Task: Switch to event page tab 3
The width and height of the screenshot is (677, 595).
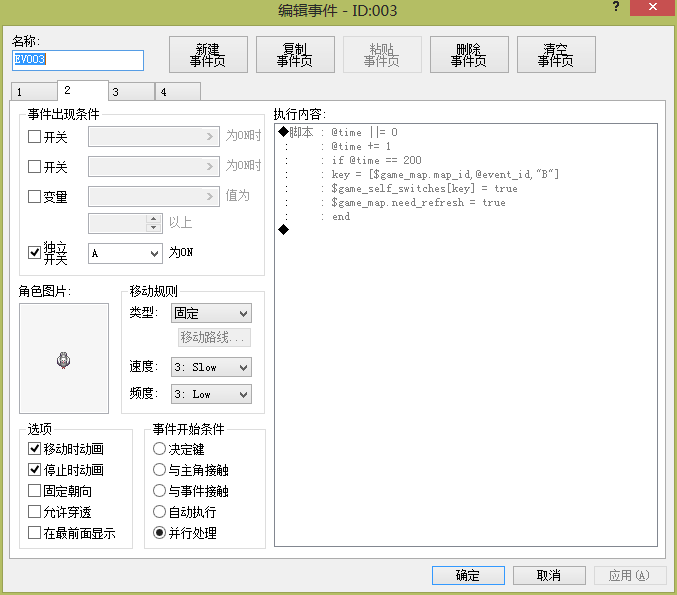Action: (x=131, y=92)
